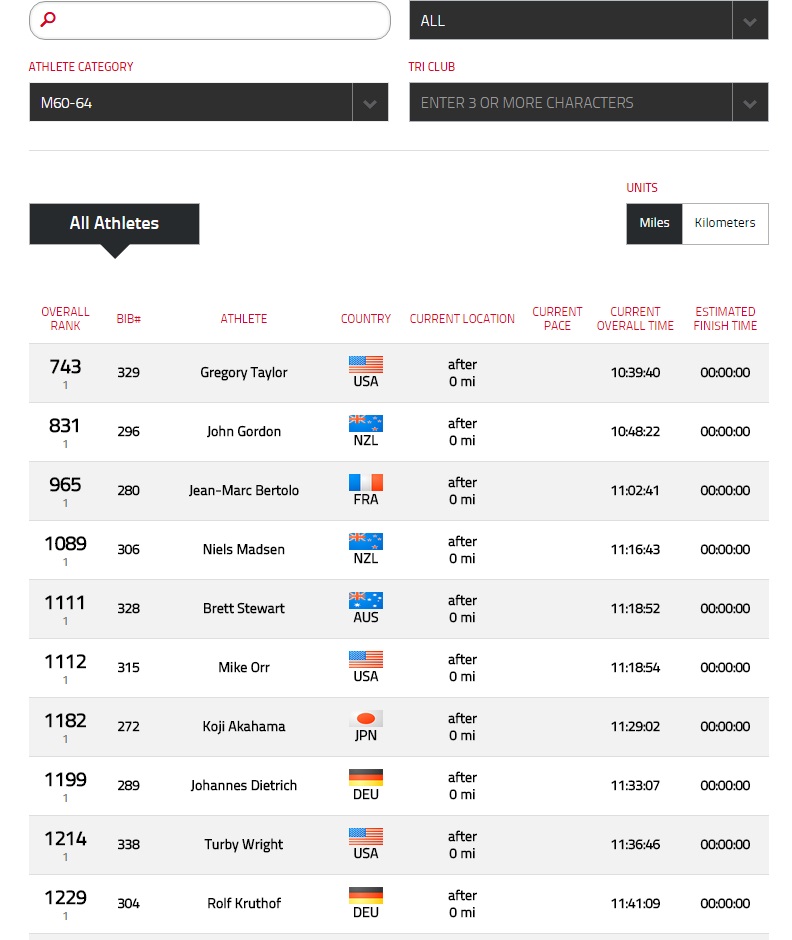Click the Japan flag for Koji Akahama
This screenshot has height=940, width=792.
[366, 718]
